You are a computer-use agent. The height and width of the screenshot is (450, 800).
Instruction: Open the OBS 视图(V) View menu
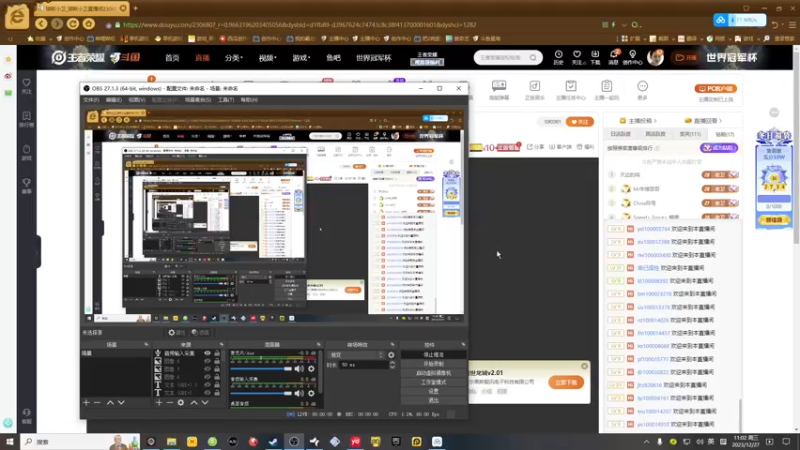pyautogui.click(x=136, y=100)
